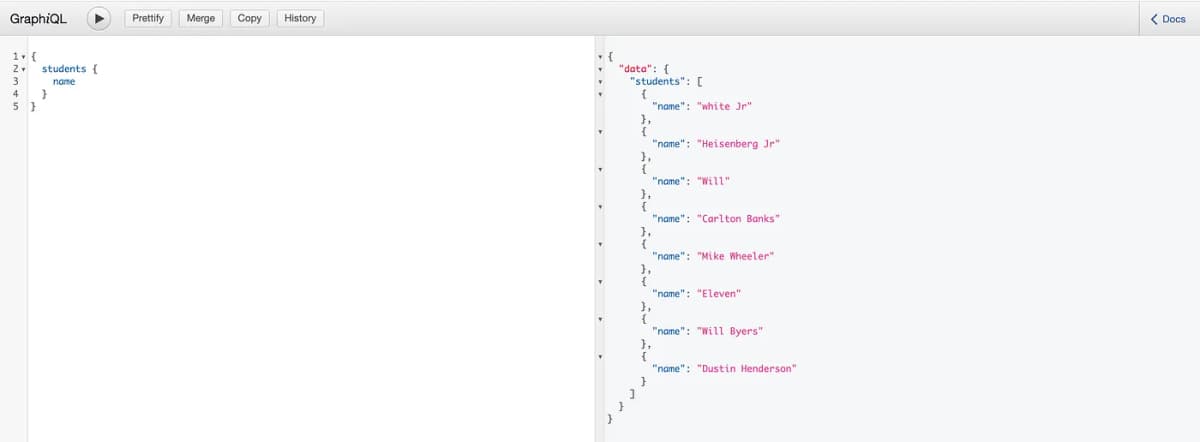
Task: Fold the result object containing "Will Byers"
Action: click(x=600, y=319)
